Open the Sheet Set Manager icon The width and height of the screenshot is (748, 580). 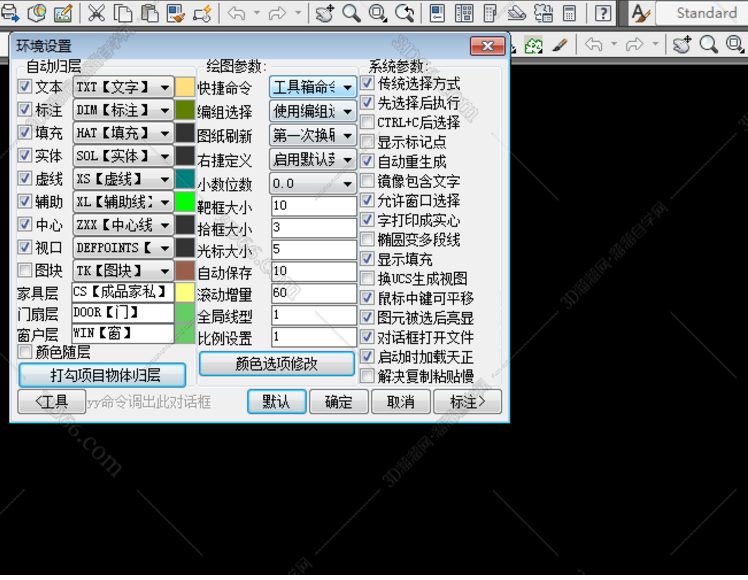pyautogui.click(x=516, y=13)
